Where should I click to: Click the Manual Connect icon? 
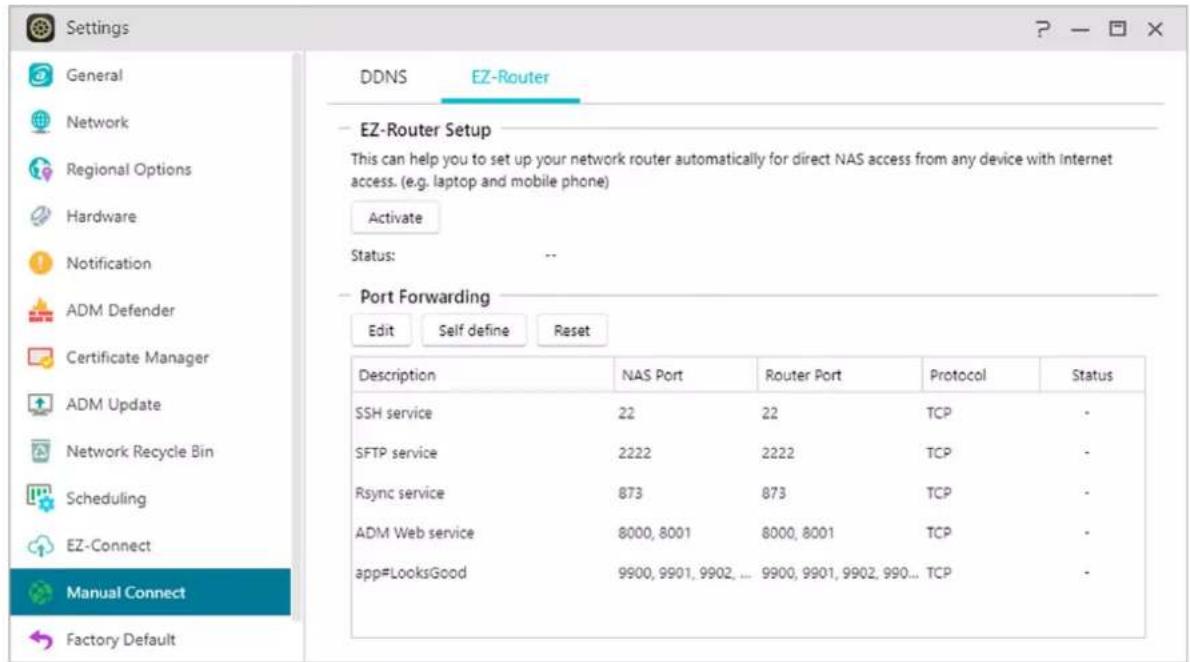[40, 592]
